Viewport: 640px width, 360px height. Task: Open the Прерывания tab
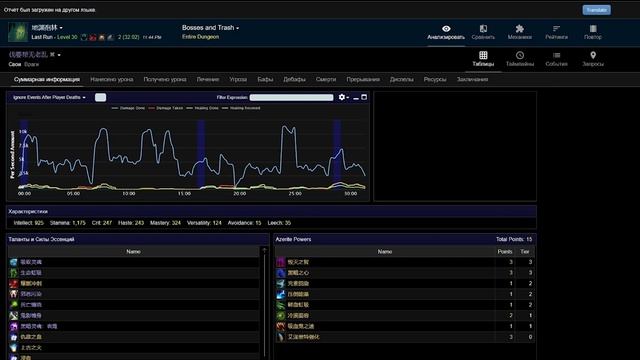pyautogui.click(x=363, y=80)
